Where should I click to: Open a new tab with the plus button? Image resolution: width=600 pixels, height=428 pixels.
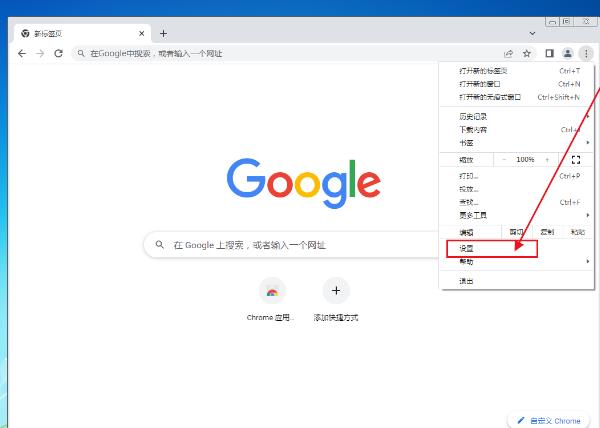pos(163,34)
